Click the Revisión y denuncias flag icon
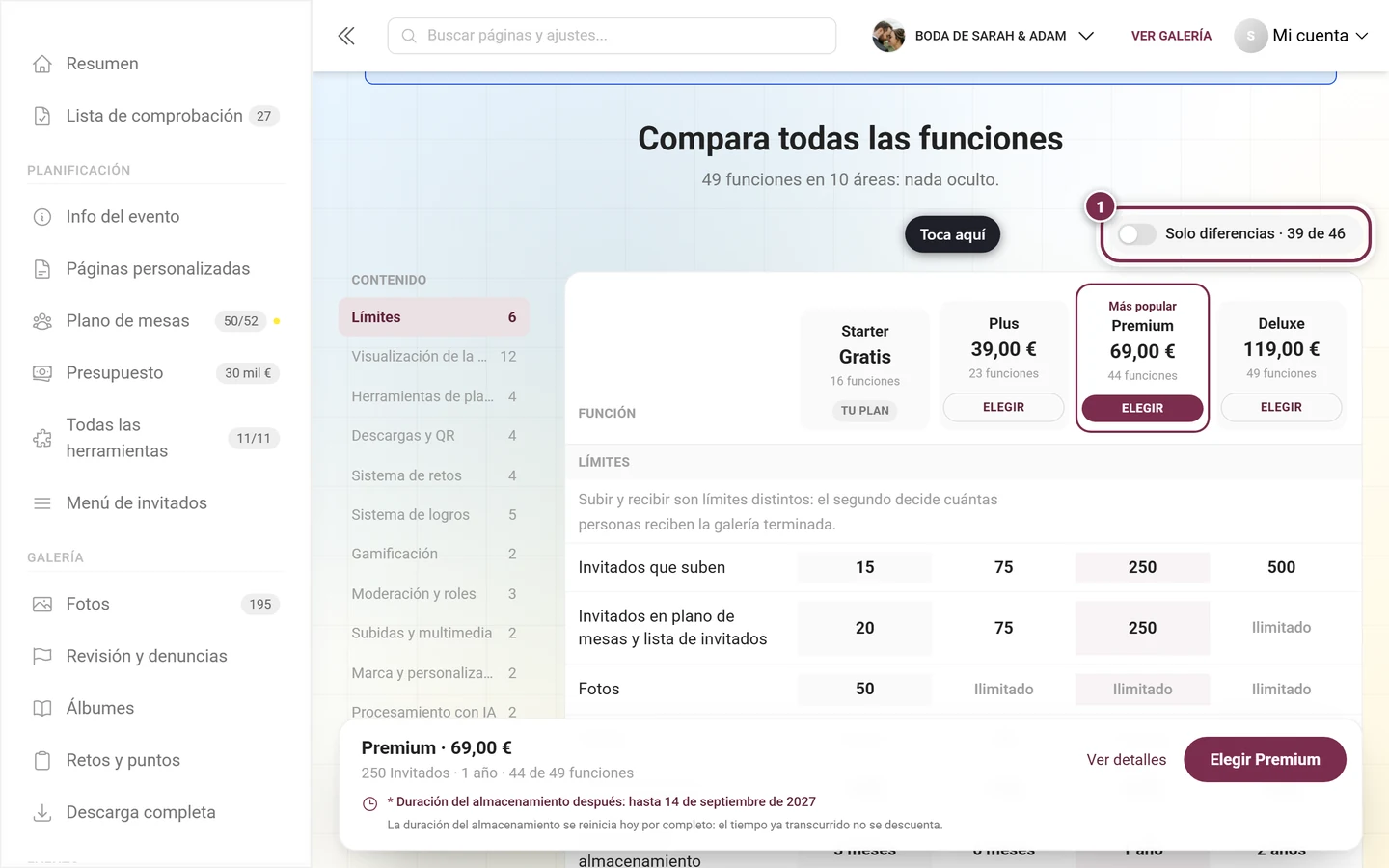 pyautogui.click(x=42, y=657)
